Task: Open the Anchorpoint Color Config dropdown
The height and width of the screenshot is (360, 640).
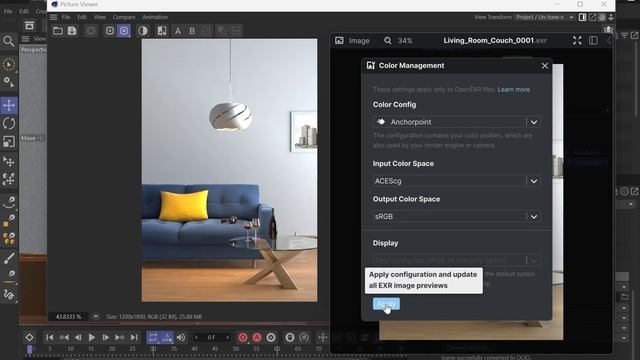Action: (457, 122)
